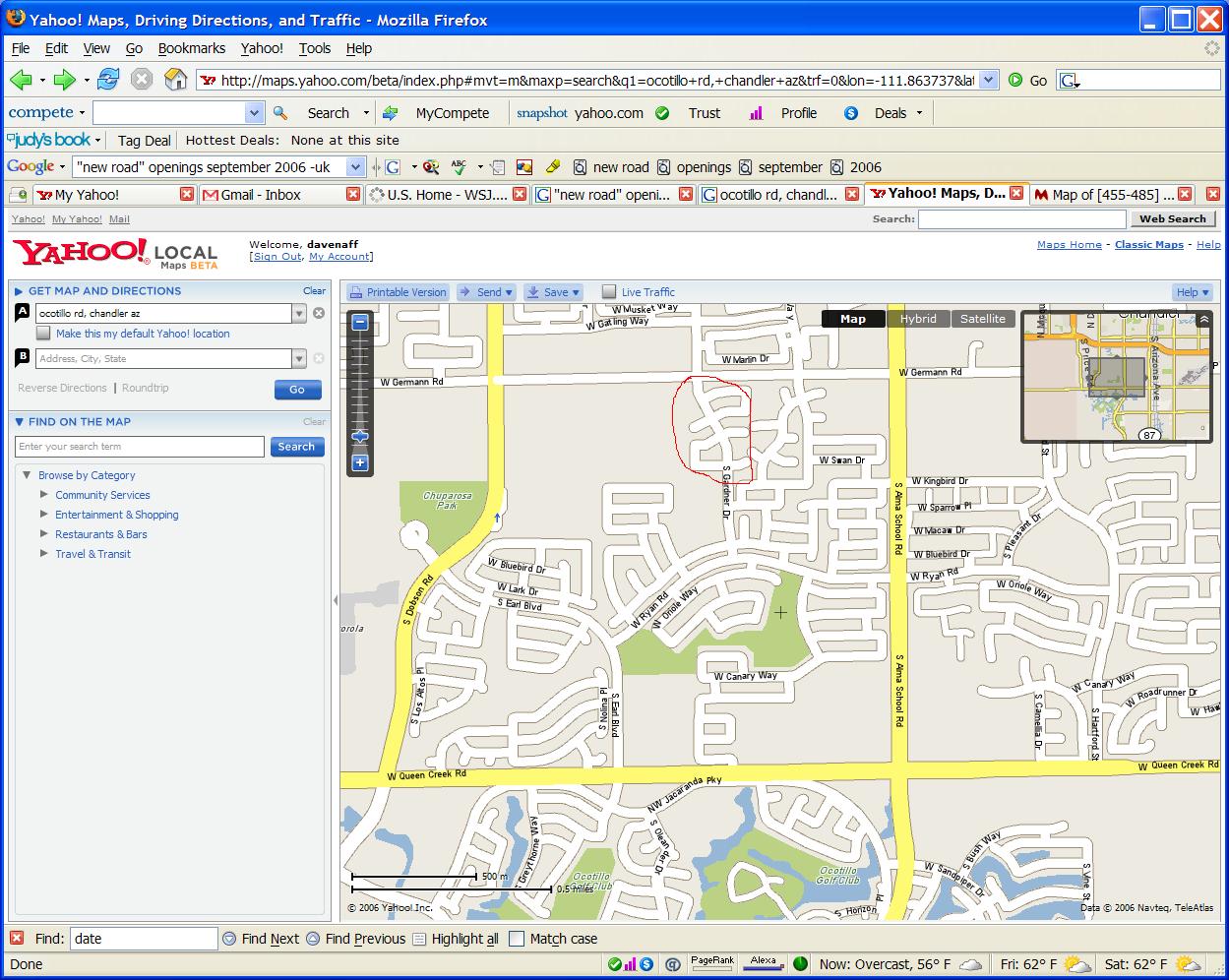Click the Deals dollar icon
This screenshot has height=980, width=1229.
[851, 113]
